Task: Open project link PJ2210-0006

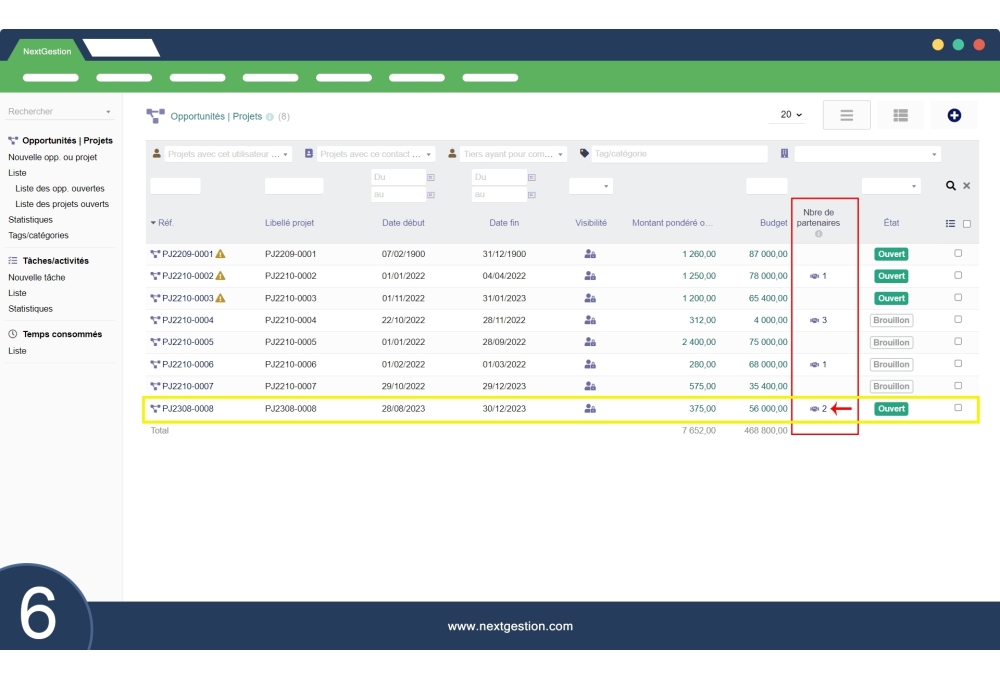Action: tap(188, 365)
